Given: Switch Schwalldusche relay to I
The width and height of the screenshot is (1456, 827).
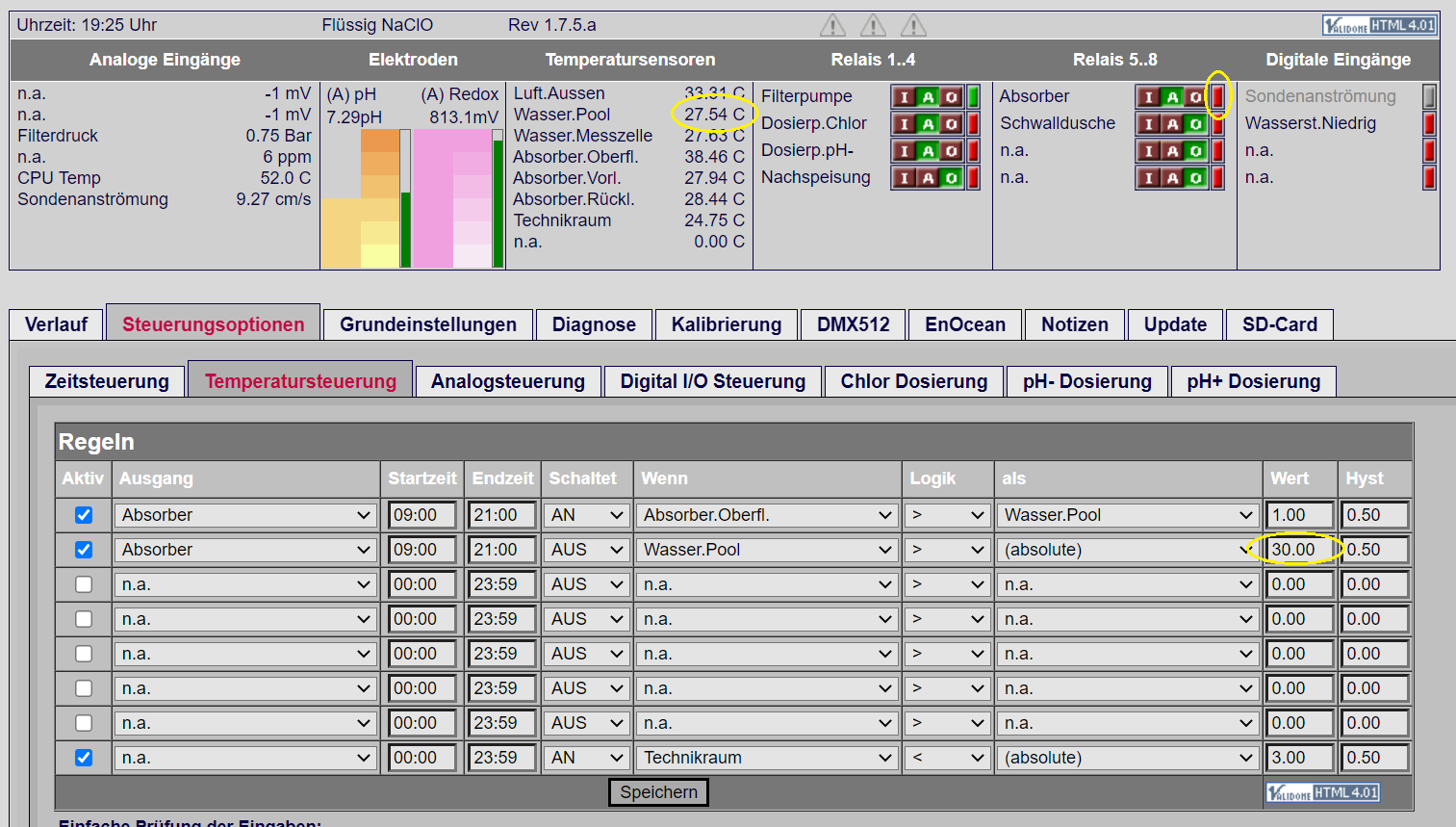Looking at the screenshot, I should (1149, 123).
